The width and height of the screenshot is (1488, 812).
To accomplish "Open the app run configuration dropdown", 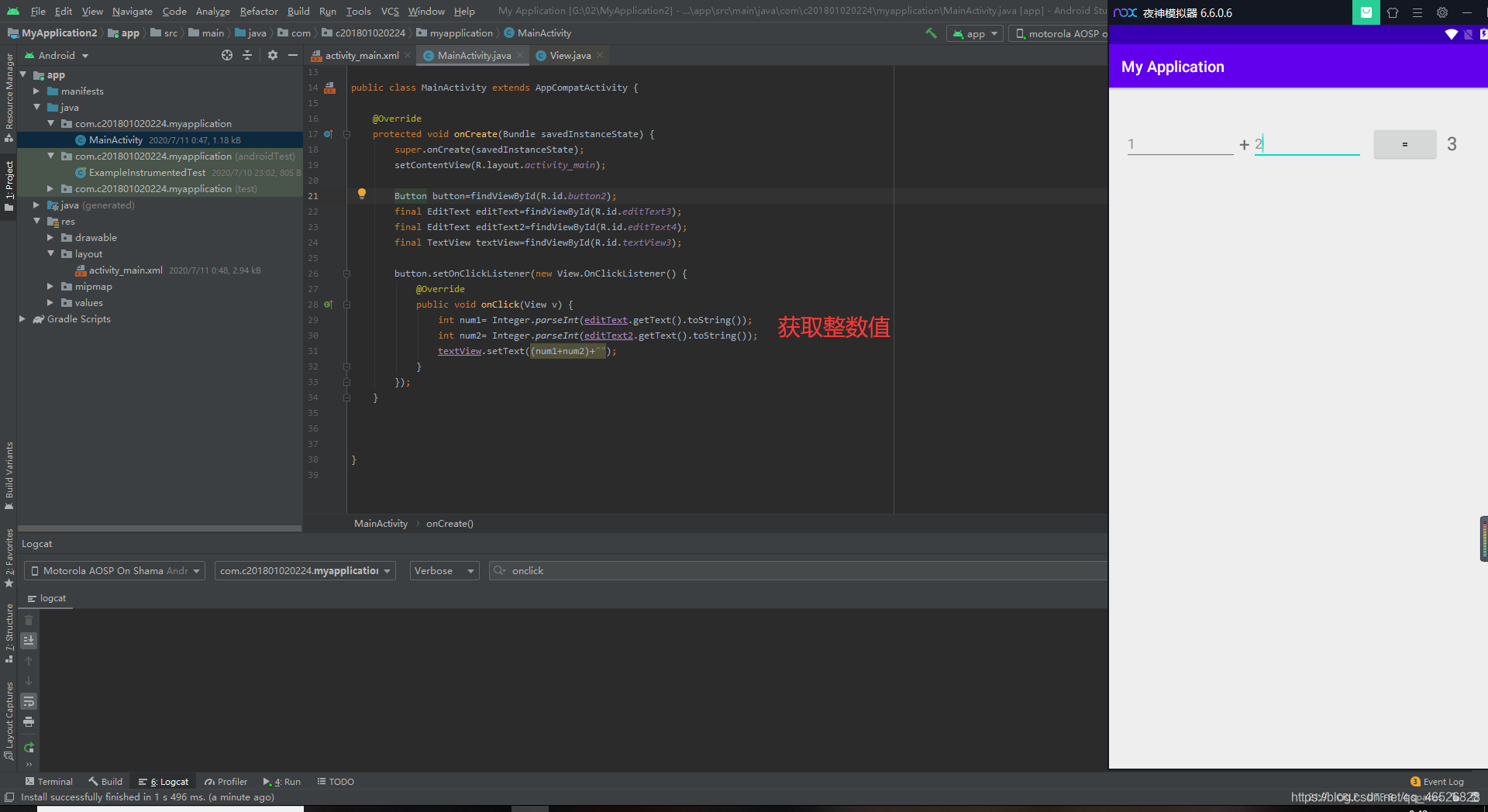I will pyautogui.click(x=975, y=33).
